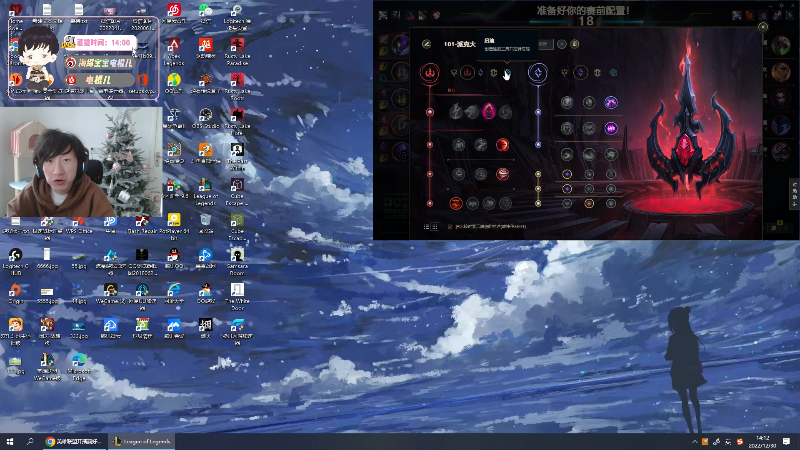This screenshot has width=800, height=450.
Task: Choose the Dark Harvest keystone rune
Action: 489,112
